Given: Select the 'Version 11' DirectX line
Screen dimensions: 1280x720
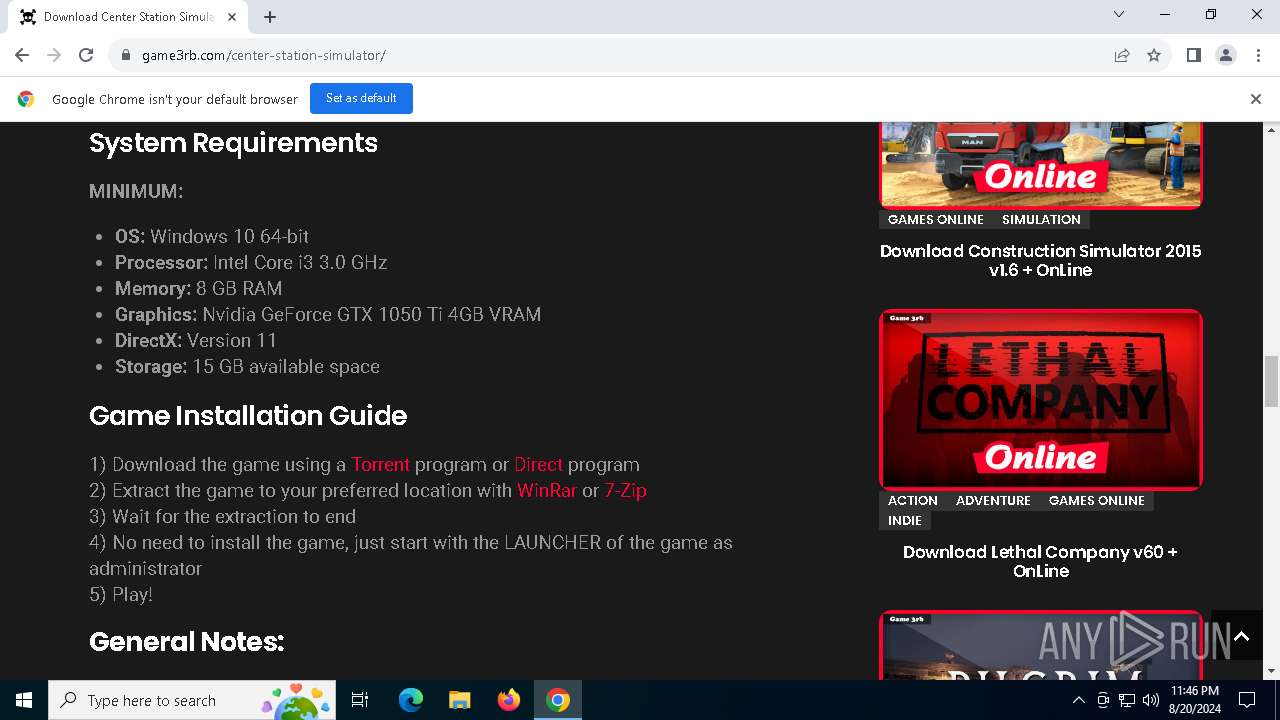Looking at the screenshot, I should click(x=196, y=340).
